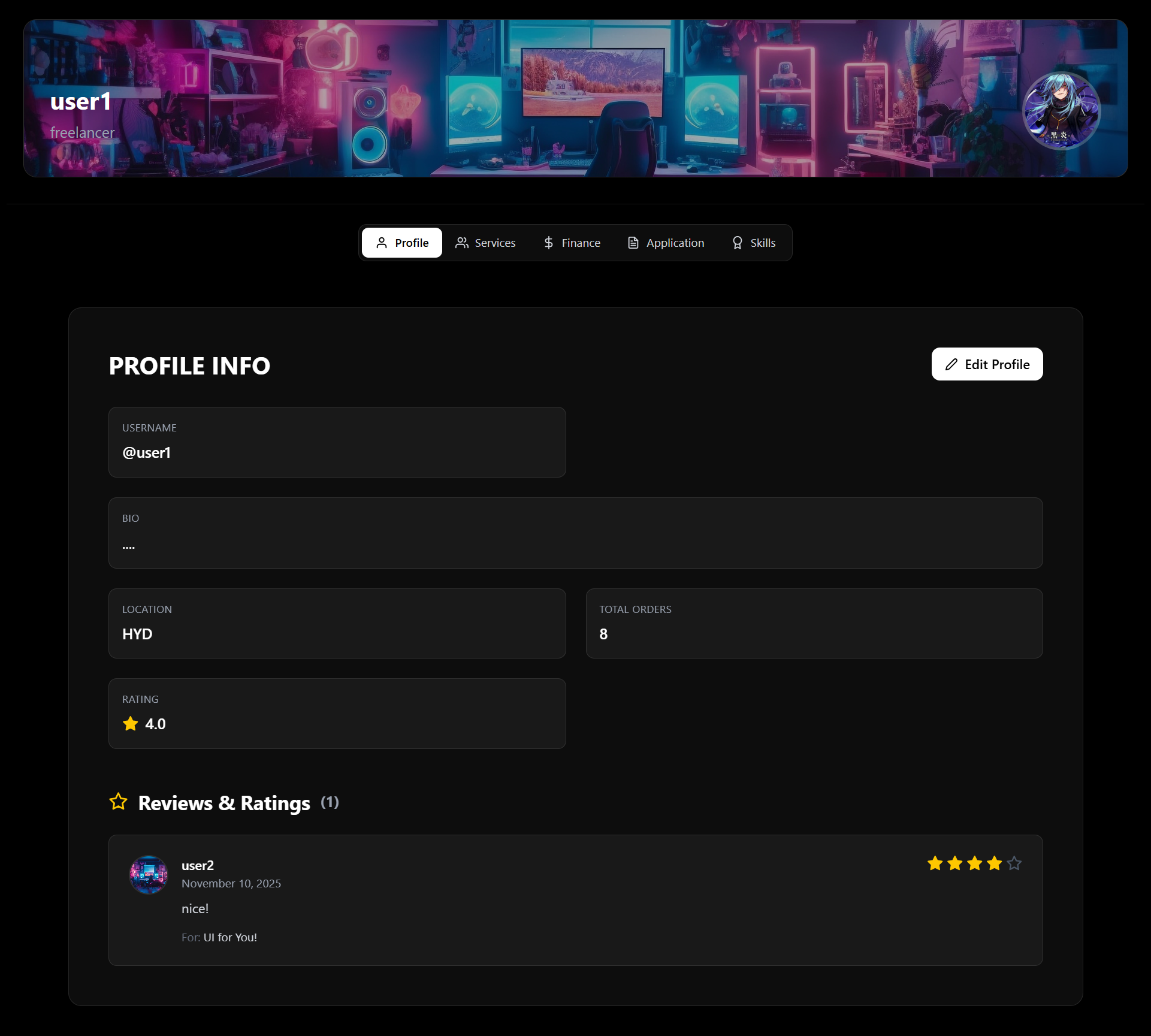Click the dollar sign Finance icon
Screen dimensions: 1151x1036
click(548, 243)
